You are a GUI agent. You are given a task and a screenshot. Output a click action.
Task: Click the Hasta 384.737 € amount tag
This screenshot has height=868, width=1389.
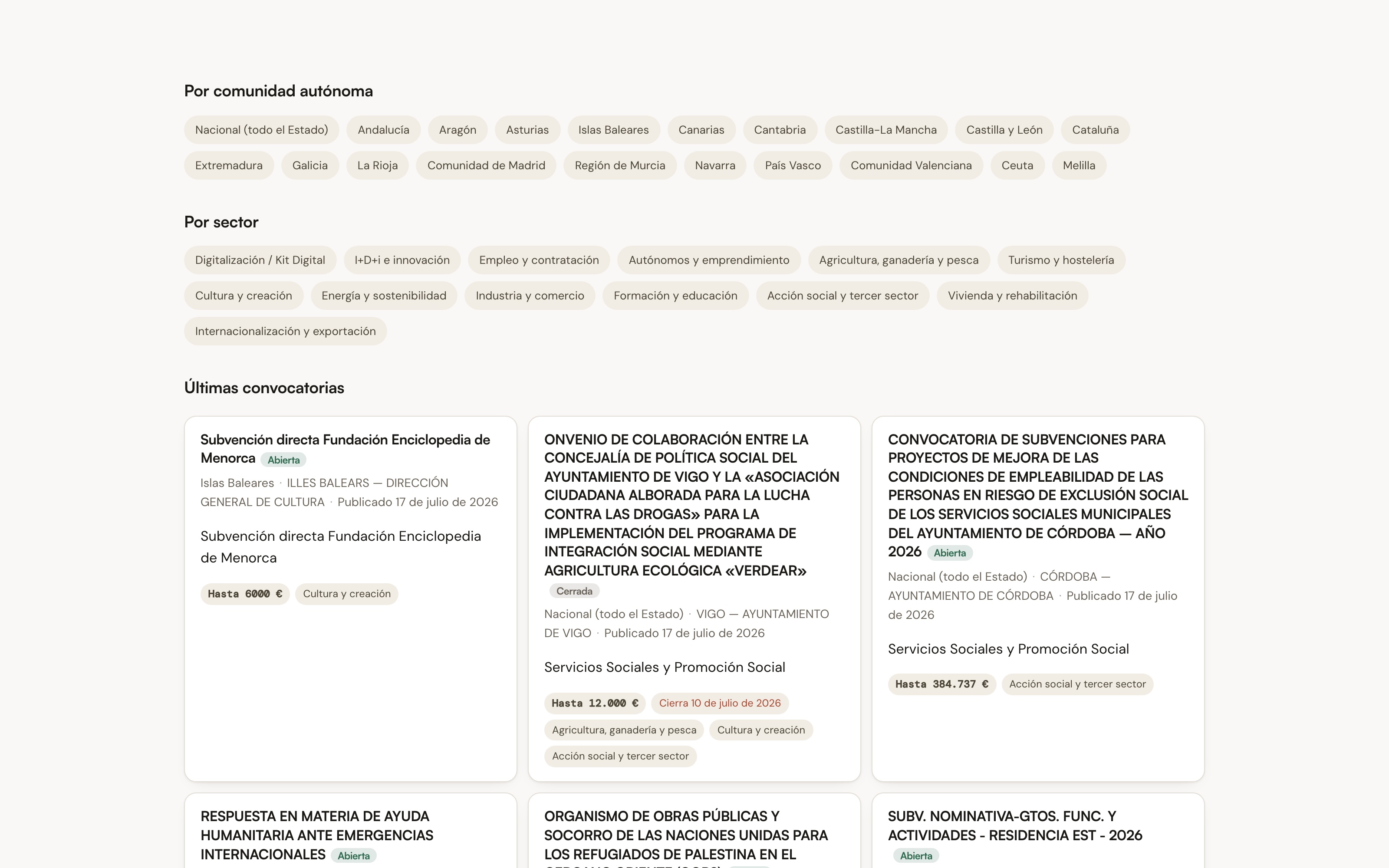click(942, 684)
